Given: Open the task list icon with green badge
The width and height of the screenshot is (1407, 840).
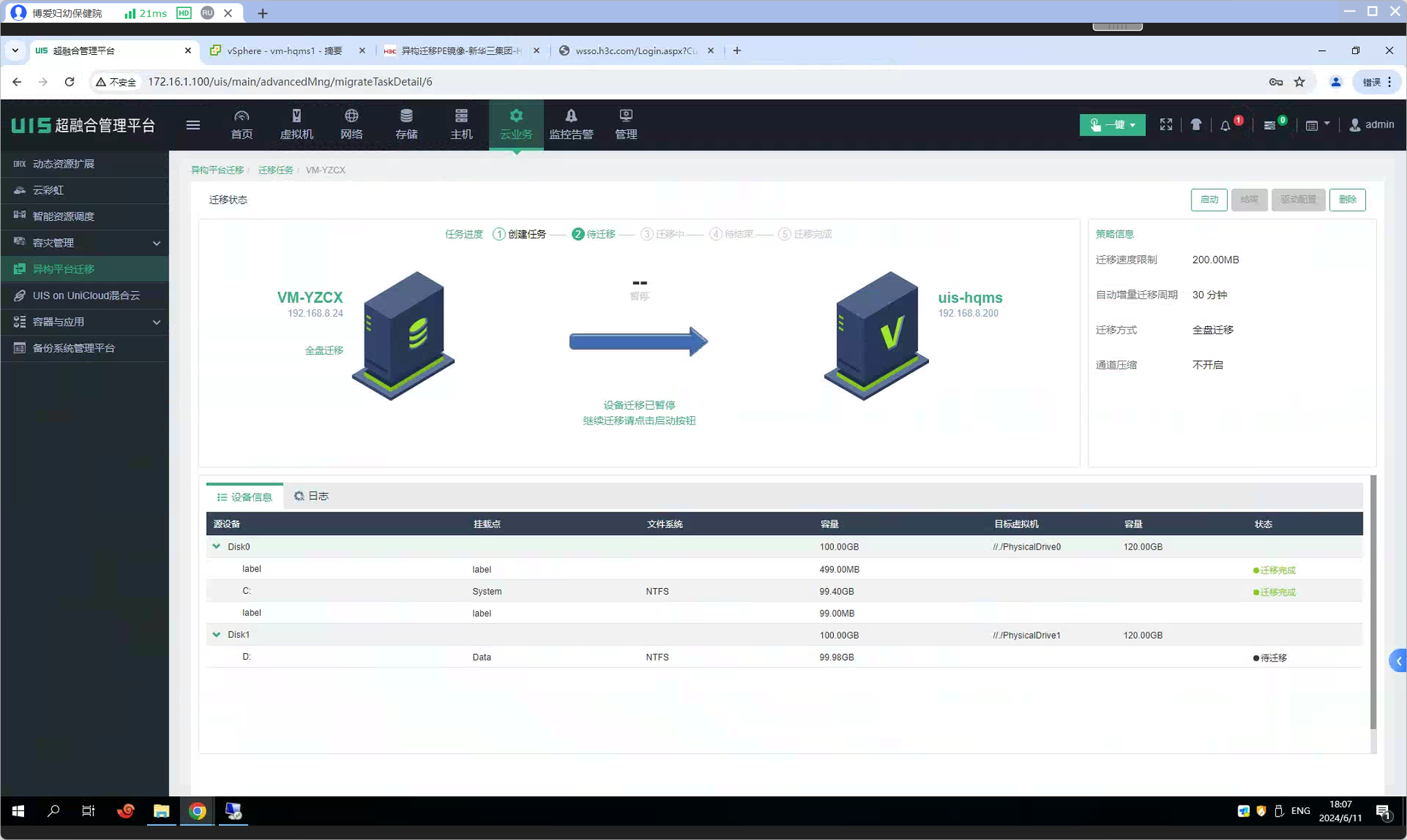Looking at the screenshot, I should [1270, 125].
